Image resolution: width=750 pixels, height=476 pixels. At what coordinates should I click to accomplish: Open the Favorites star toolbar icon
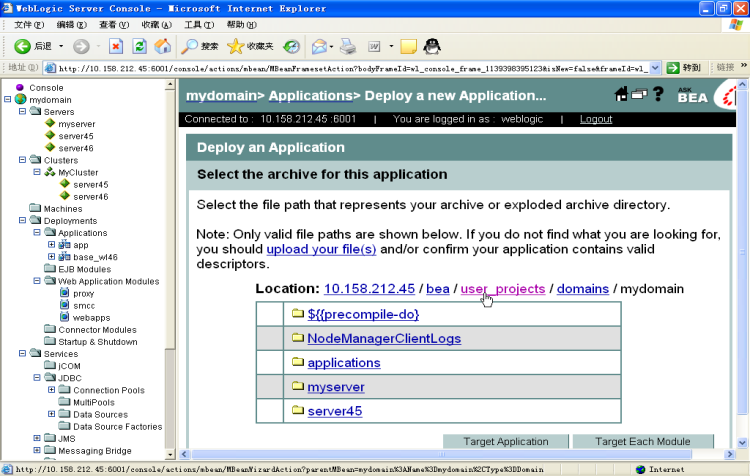(235, 46)
